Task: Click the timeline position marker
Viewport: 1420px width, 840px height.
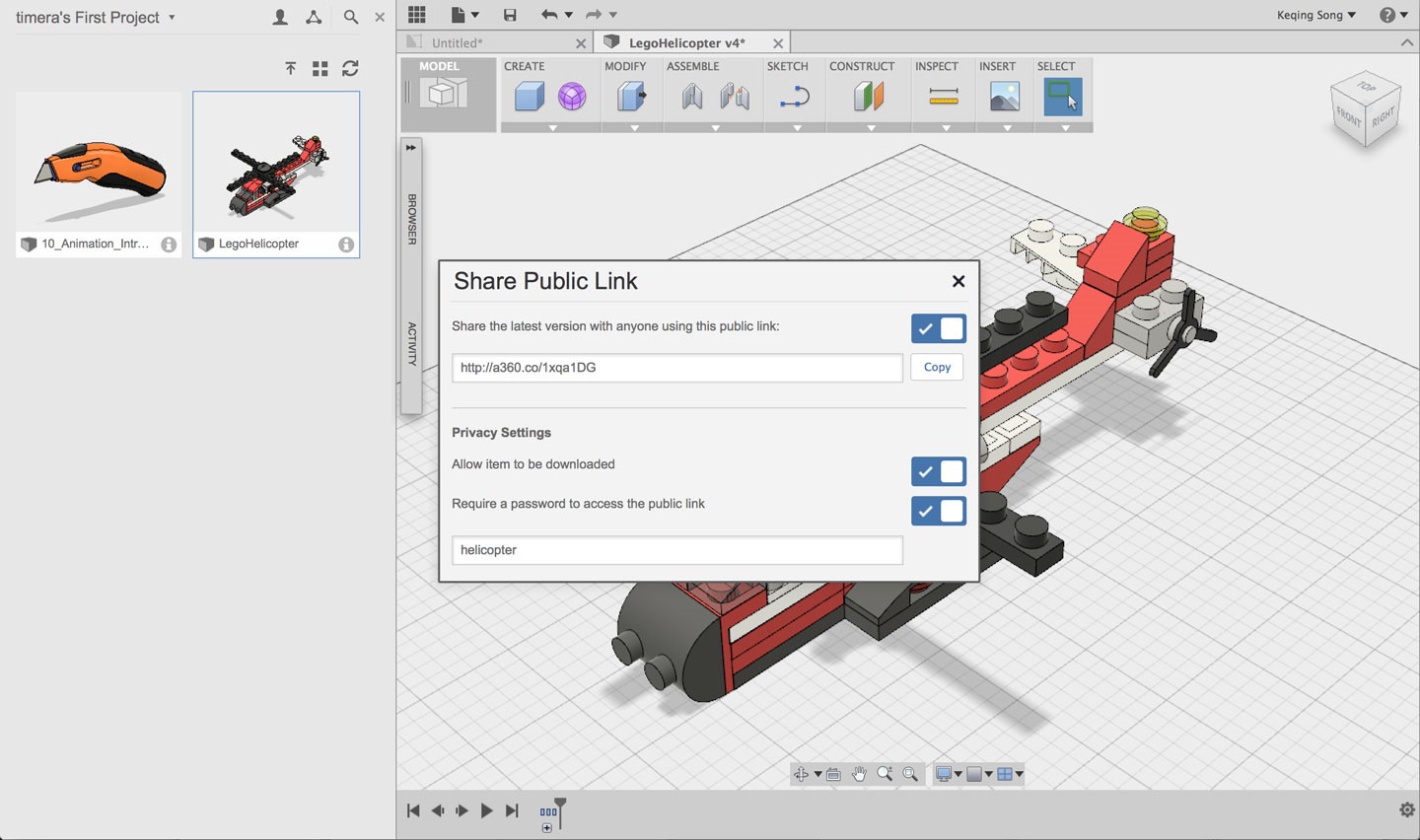Action: (x=560, y=812)
